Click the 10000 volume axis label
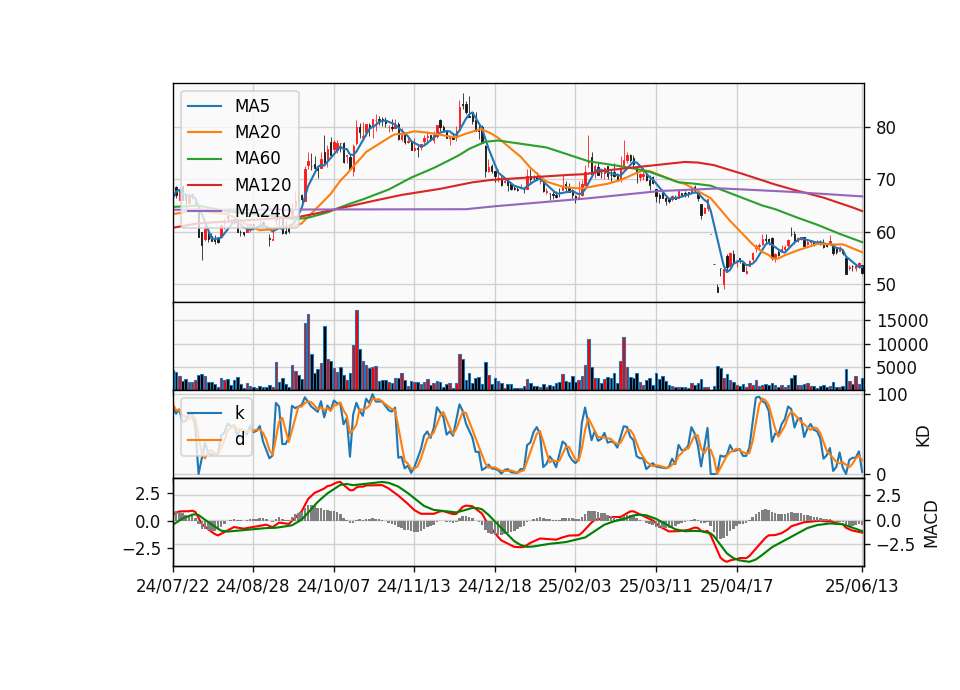Viewport: 960px width, 690px height. click(x=902, y=345)
